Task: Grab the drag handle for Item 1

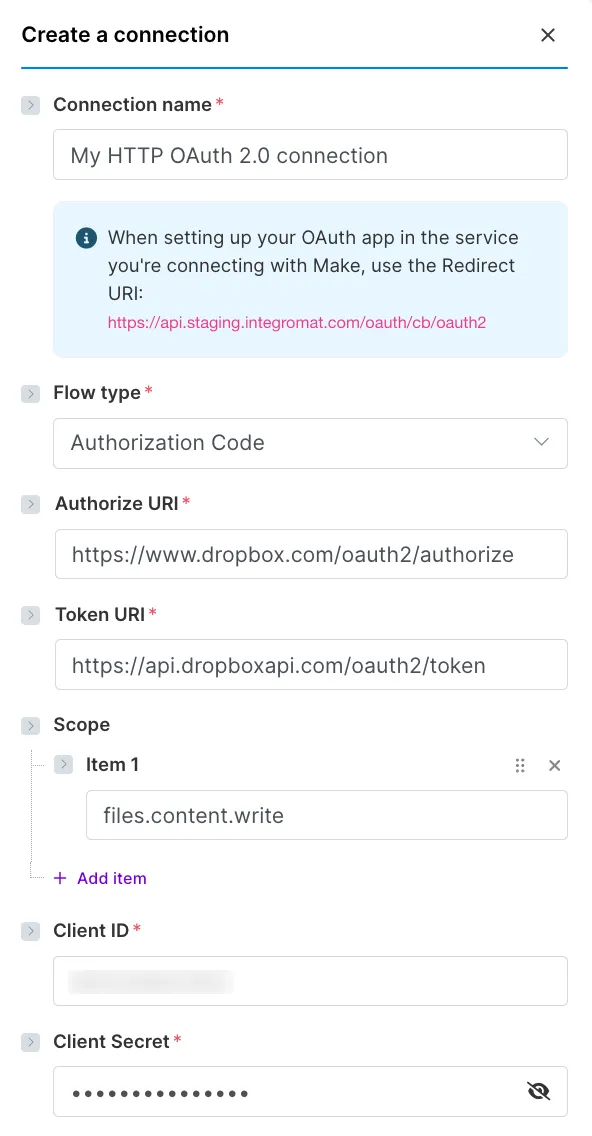Action: 520,765
